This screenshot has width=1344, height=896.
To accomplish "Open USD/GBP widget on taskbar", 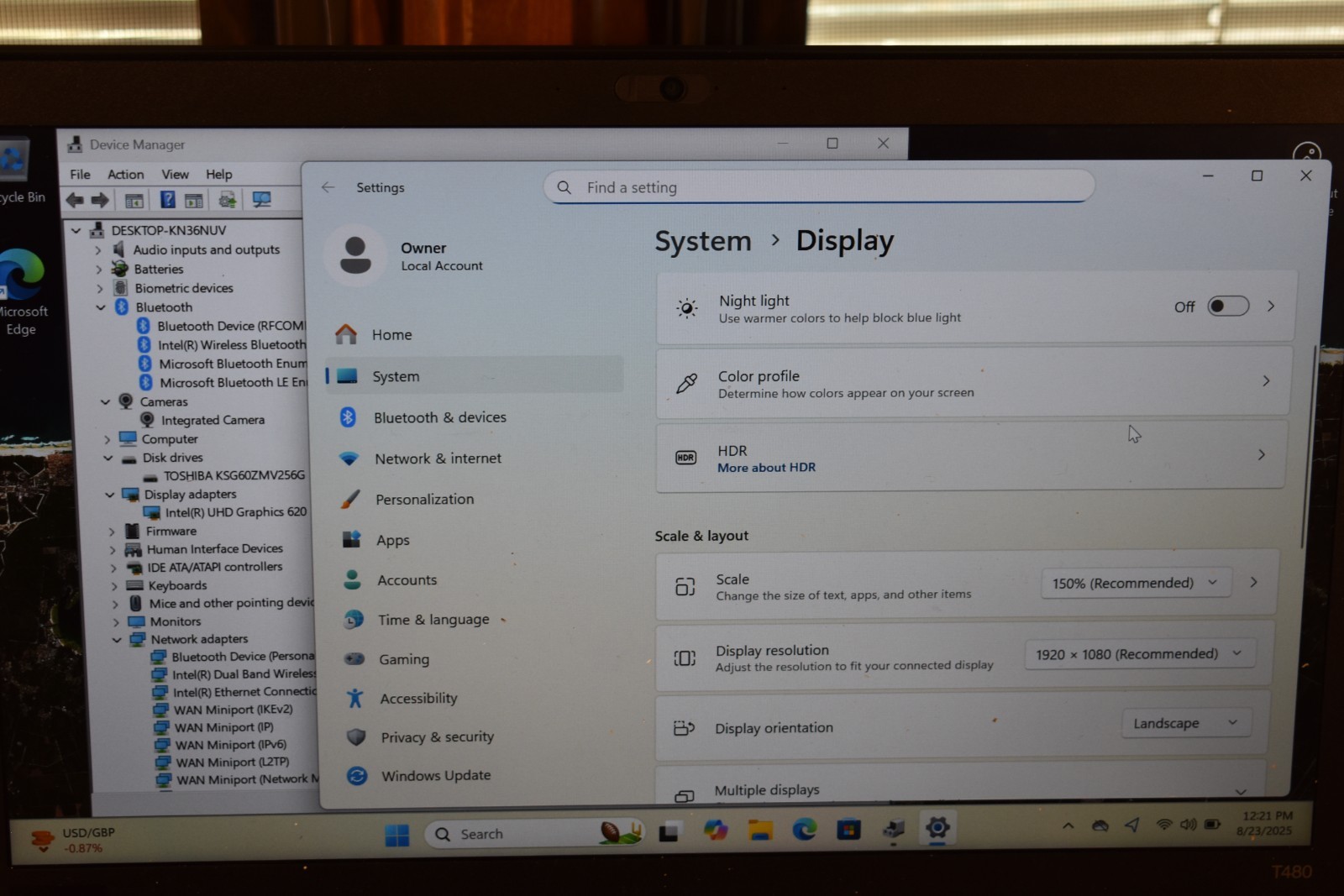I will 74,840.
